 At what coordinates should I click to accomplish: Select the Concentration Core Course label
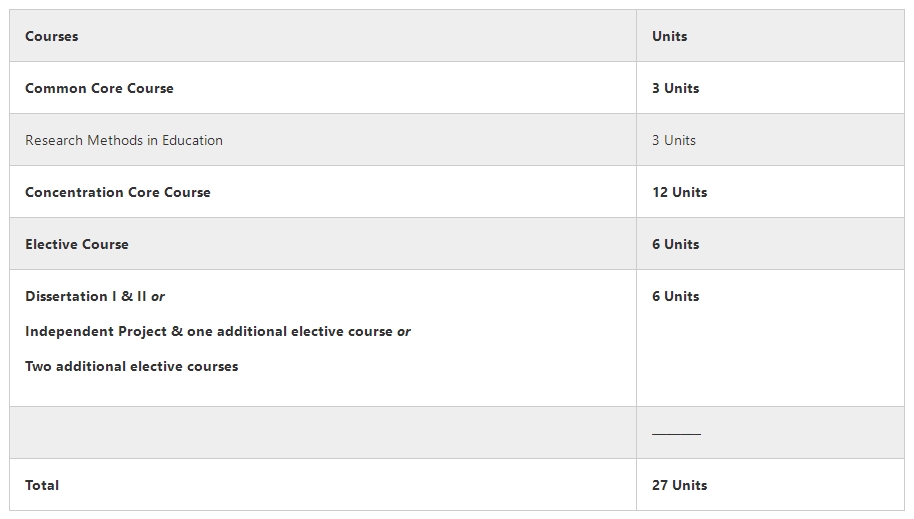coord(118,192)
